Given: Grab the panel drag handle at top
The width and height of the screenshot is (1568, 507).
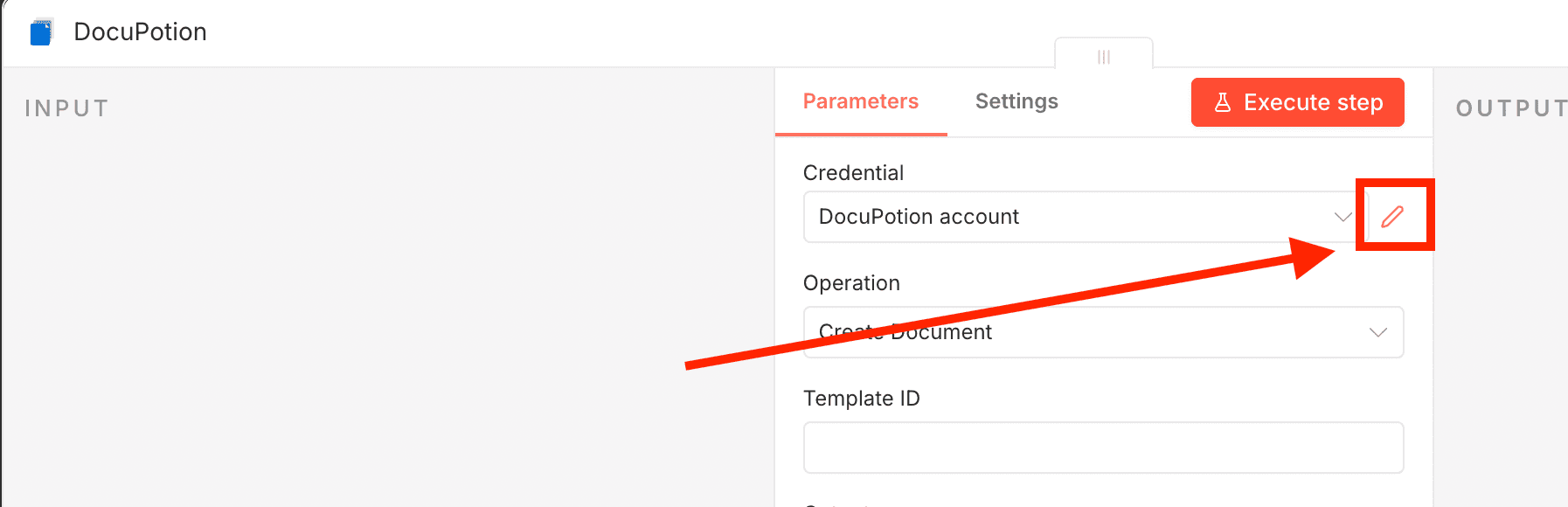Looking at the screenshot, I should point(1104,57).
